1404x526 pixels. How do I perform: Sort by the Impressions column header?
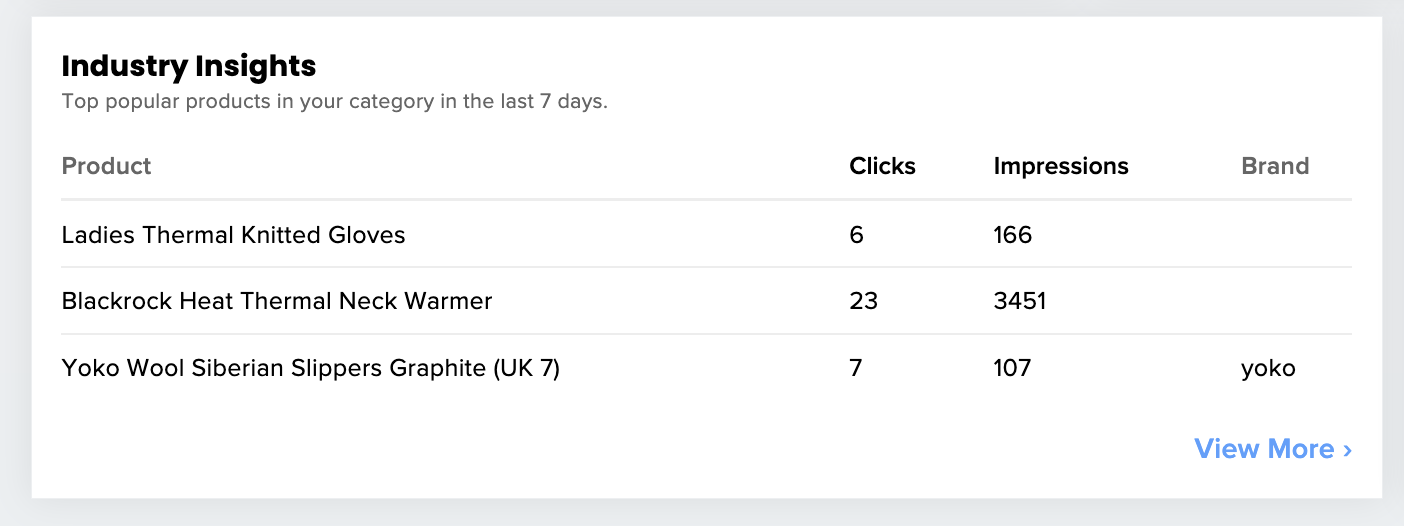pyautogui.click(x=1060, y=166)
